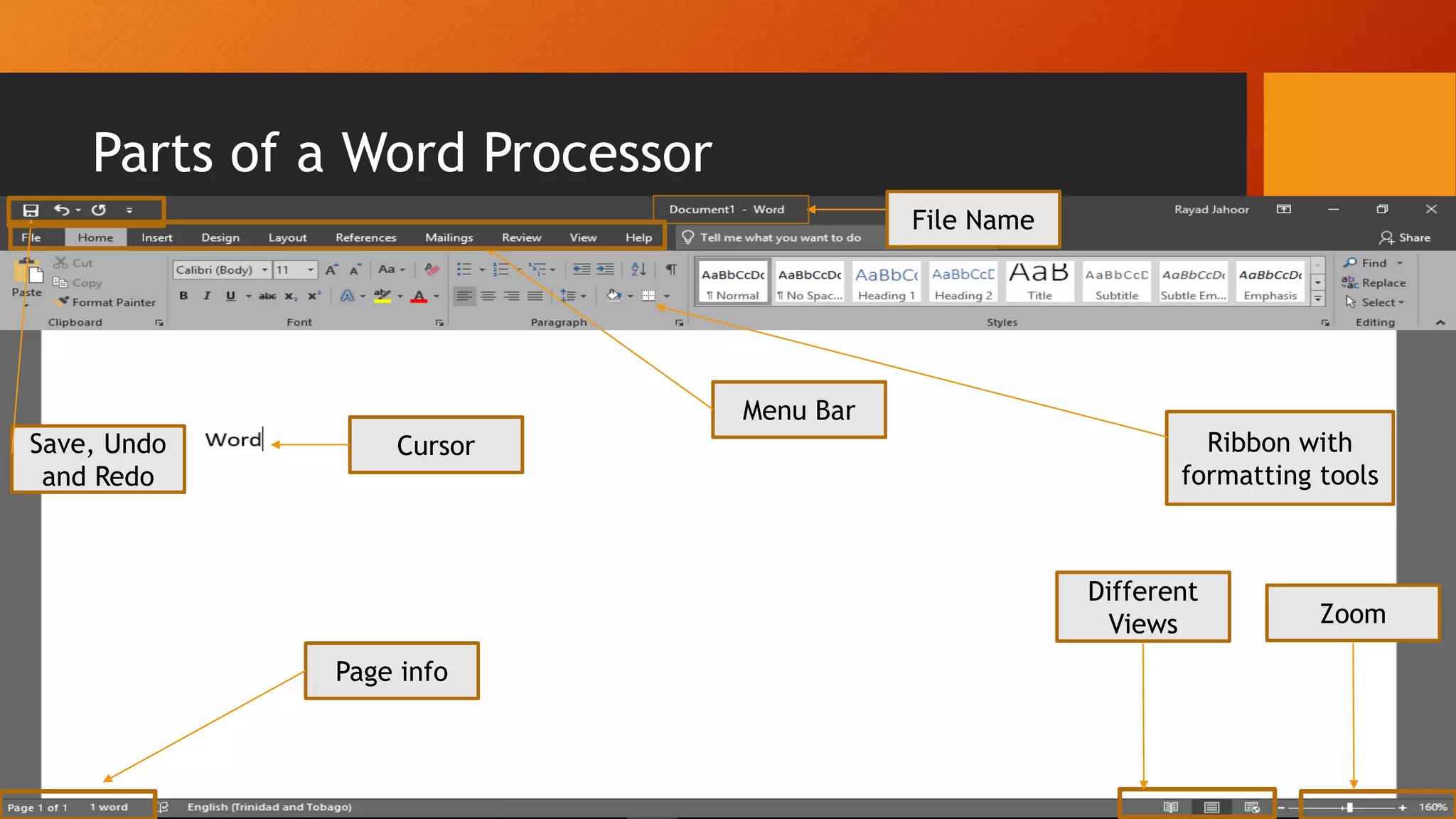Click the Share button
Screen dimensions: 1456x819
[x=1405, y=237]
